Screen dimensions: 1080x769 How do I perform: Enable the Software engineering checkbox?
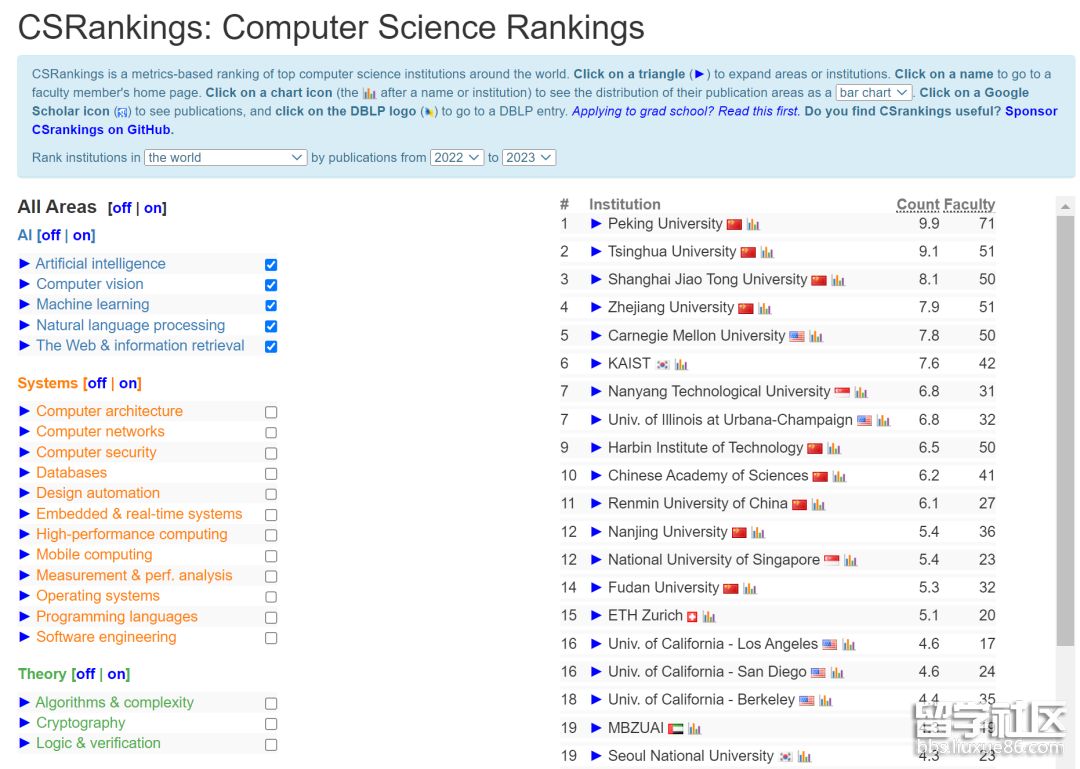click(271, 638)
